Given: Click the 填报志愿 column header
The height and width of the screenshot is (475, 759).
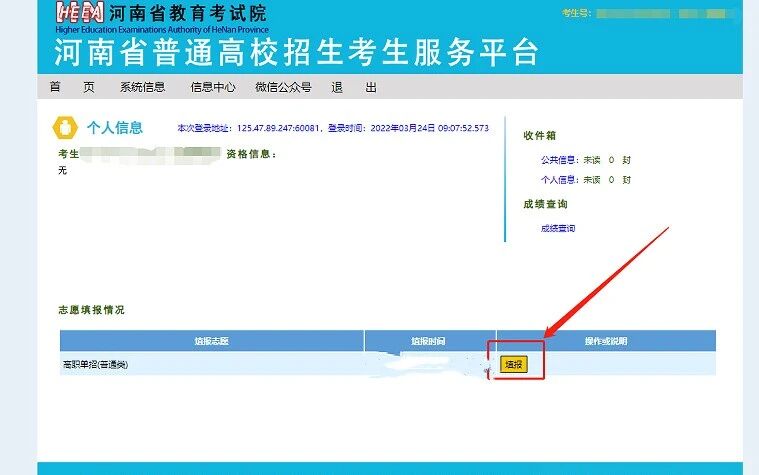Looking at the screenshot, I should (x=211, y=341).
